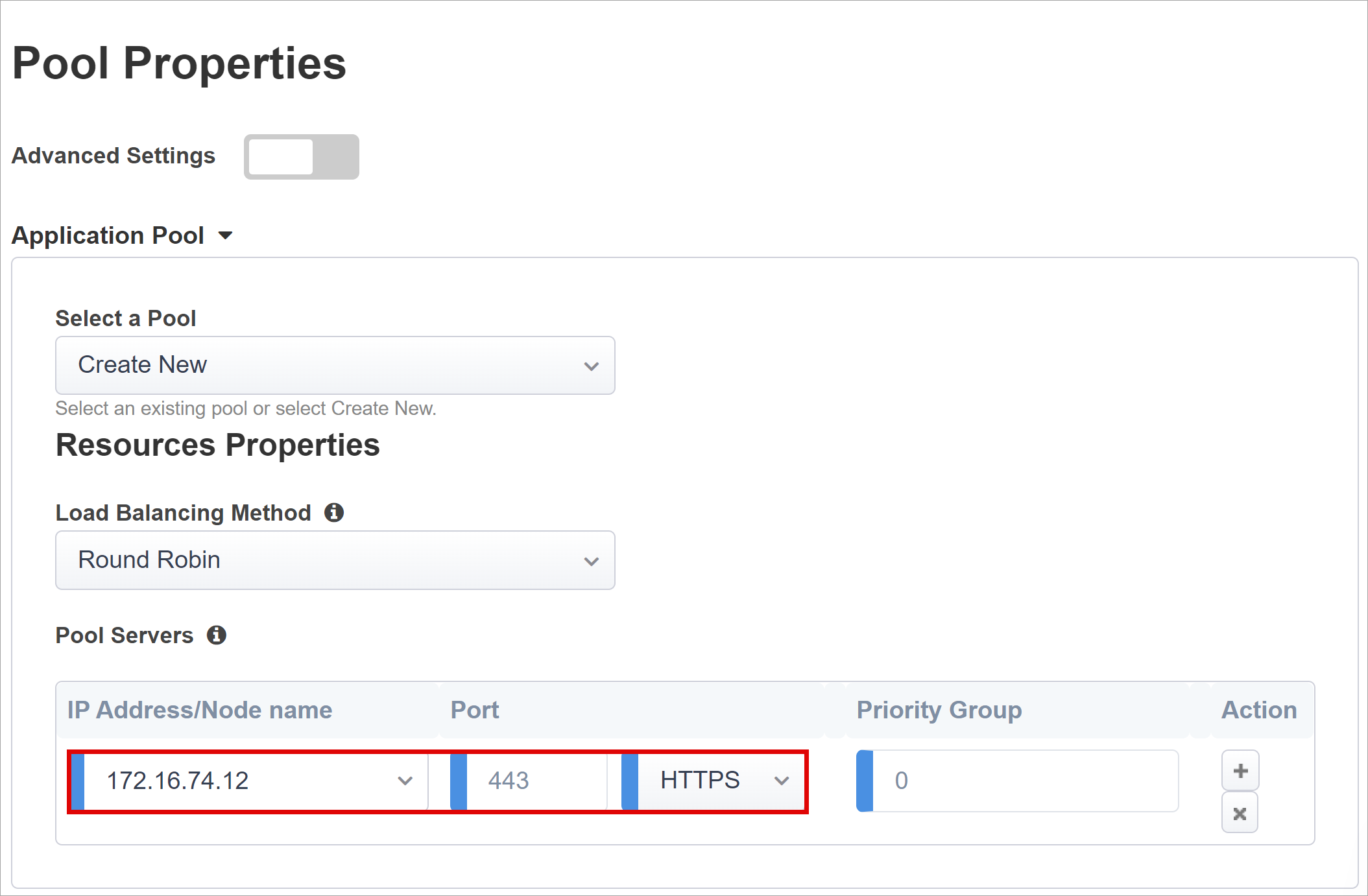The width and height of the screenshot is (1368, 896).
Task: Select Create New from pool selector
Action: point(337,365)
